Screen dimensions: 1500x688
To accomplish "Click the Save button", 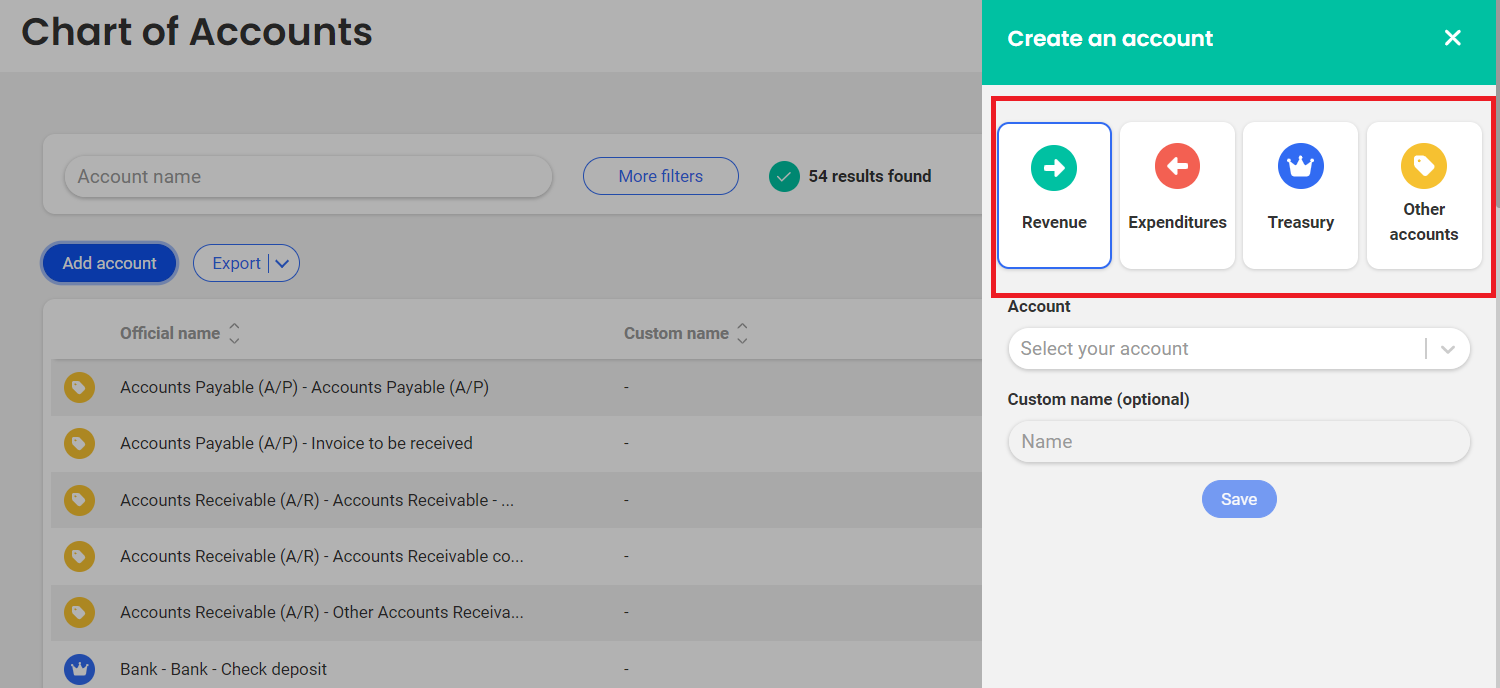I will pyautogui.click(x=1238, y=499).
